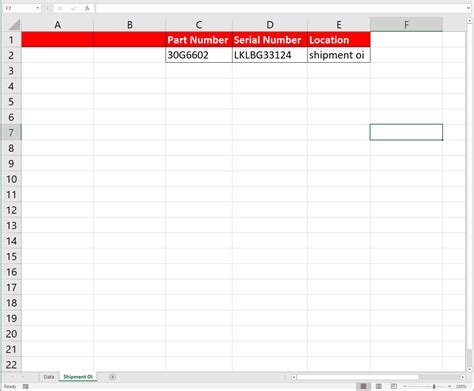Click the zoom out minus icon

[x=405, y=386]
